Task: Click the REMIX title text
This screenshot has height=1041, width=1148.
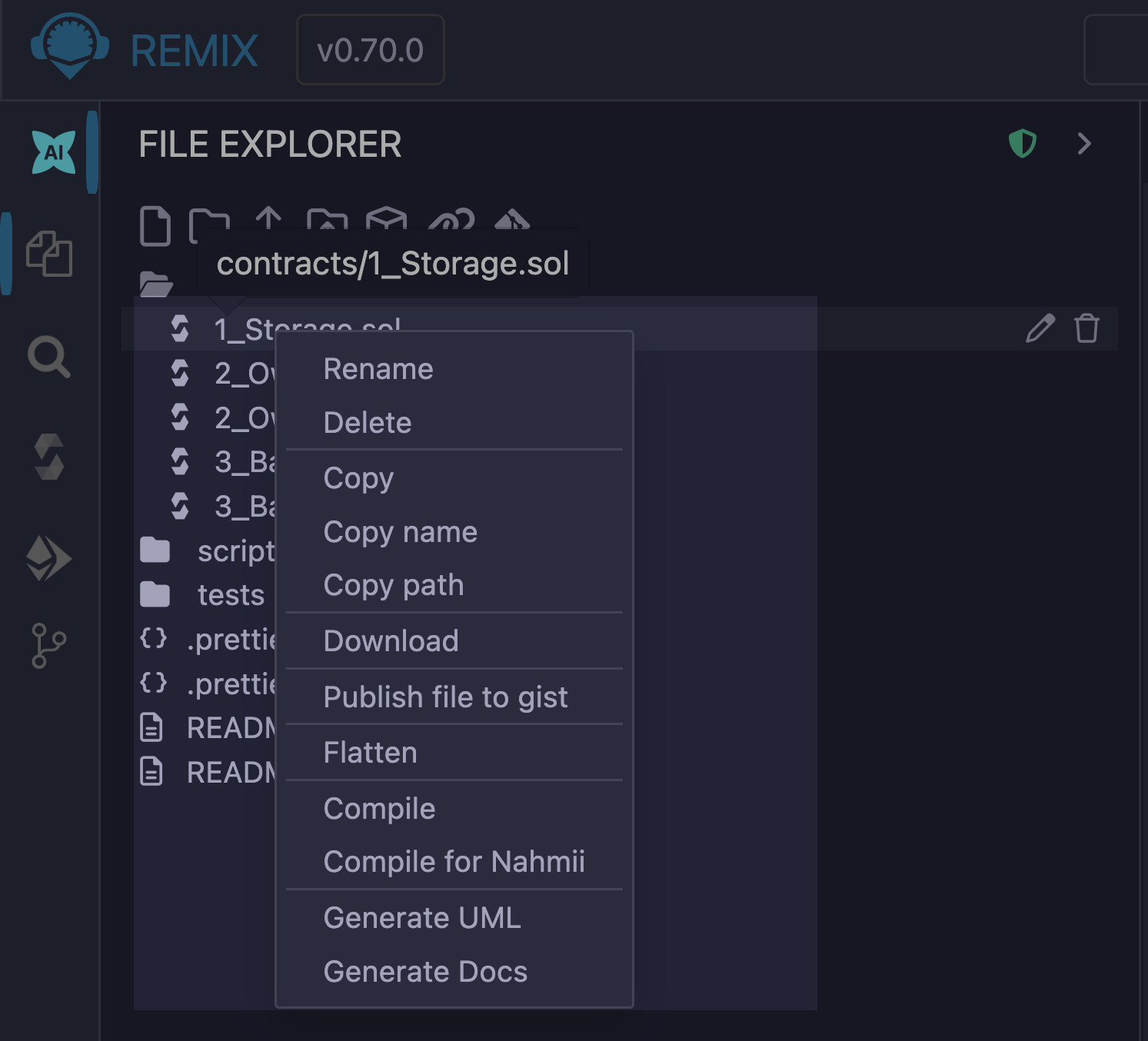Action: pyautogui.click(x=195, y=51)
